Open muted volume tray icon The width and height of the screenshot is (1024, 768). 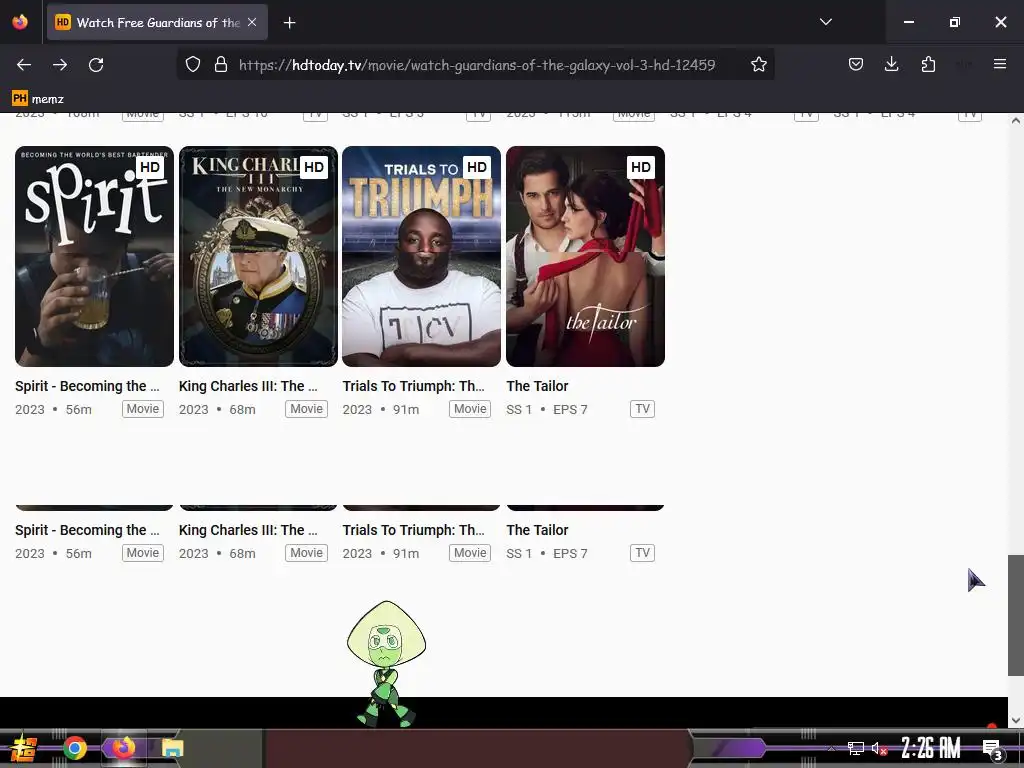pyautogui.click(x=879, y=748)
